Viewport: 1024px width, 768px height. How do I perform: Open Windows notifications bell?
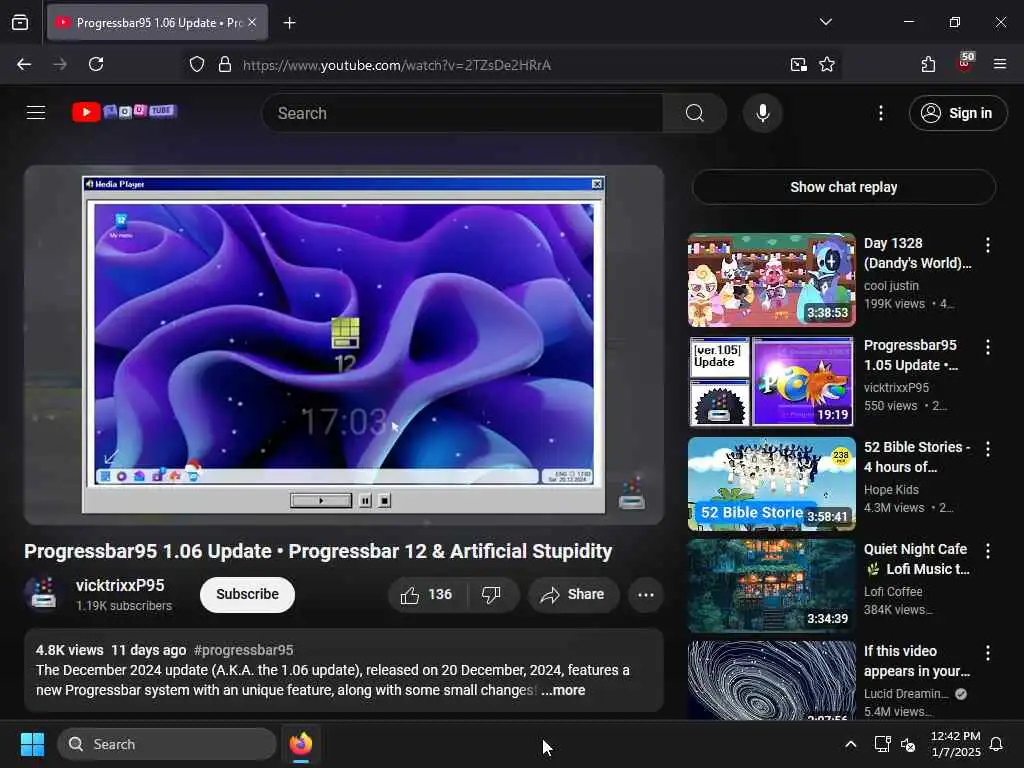[x=996, y=744]
